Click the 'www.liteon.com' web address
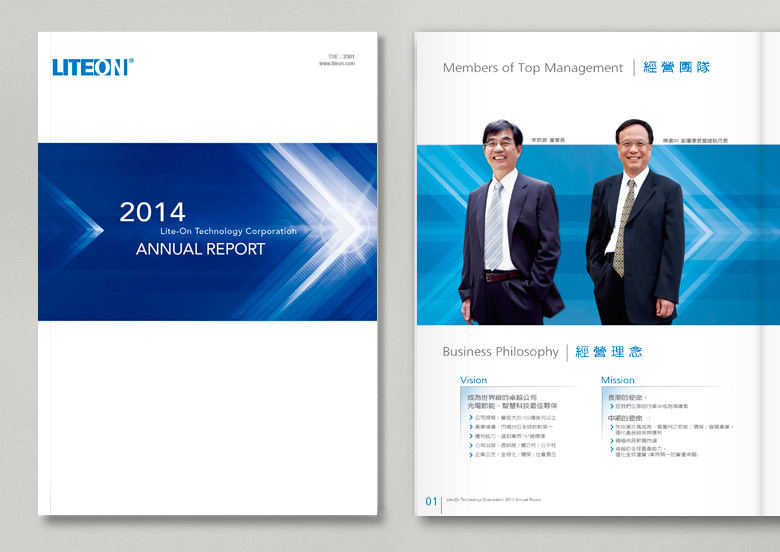Image resolution: width=780 pixels, height=552 pixels. coord(337,64)
